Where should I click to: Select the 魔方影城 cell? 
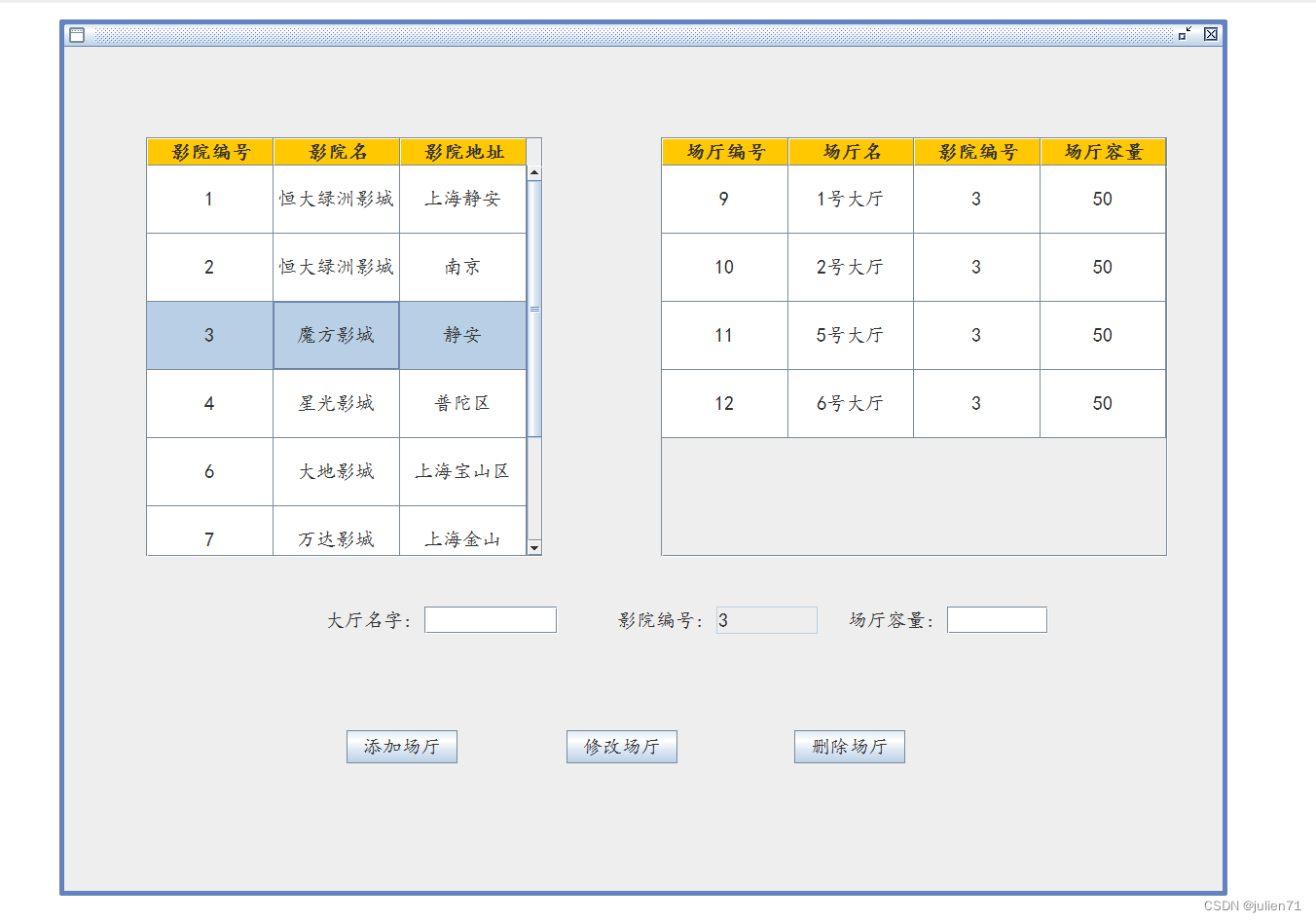[337, 336]
